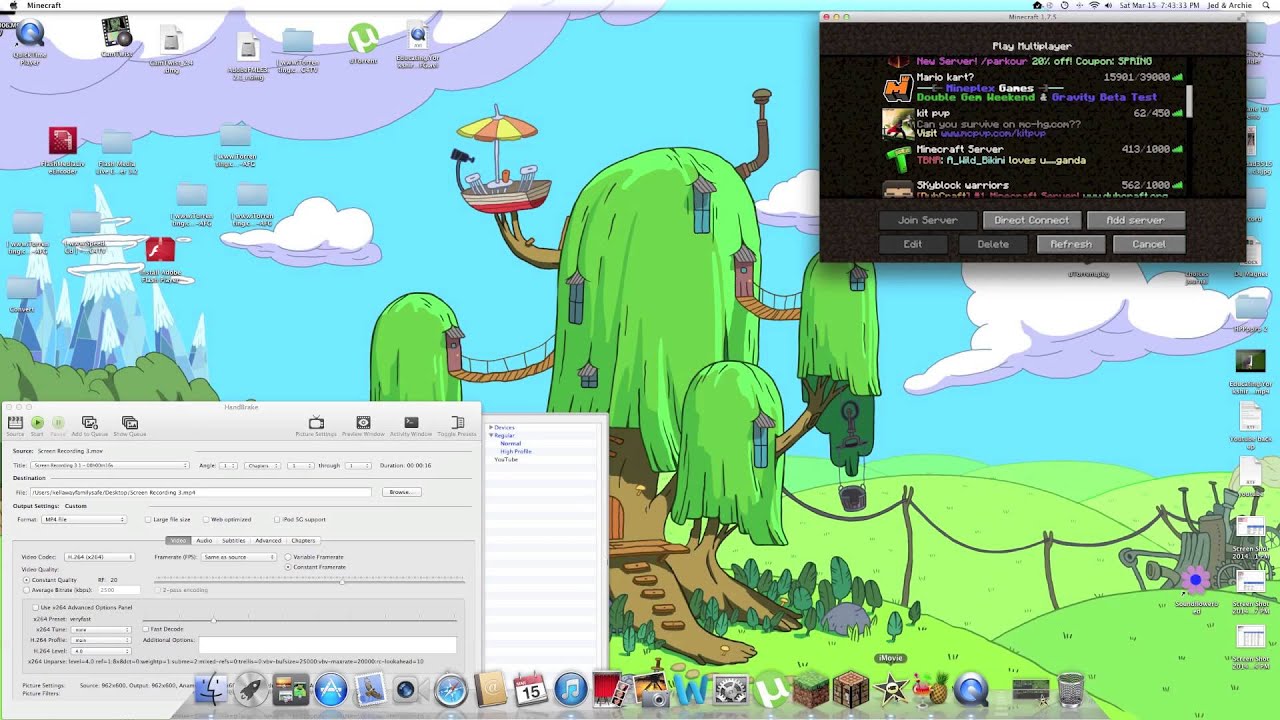Switch to the Chapters tab

303,541
